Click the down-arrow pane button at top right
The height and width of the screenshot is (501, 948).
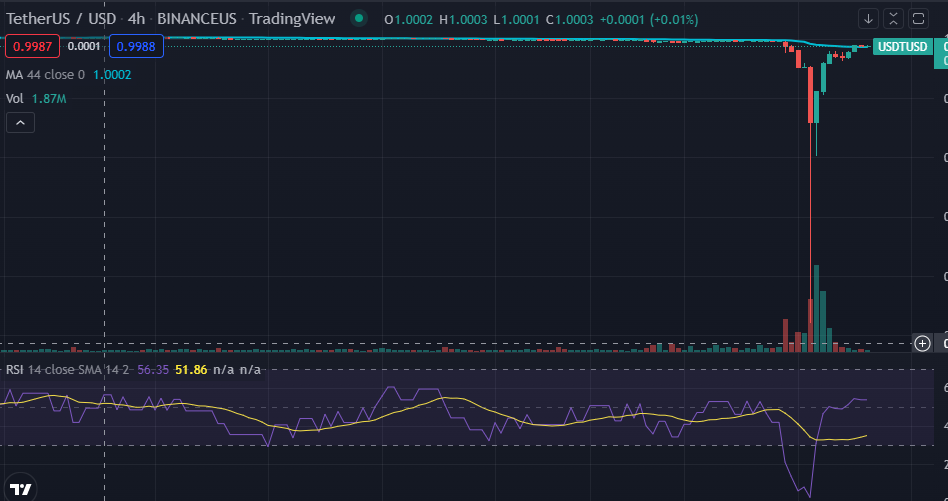pyautogui.click(x=868, y=19)
